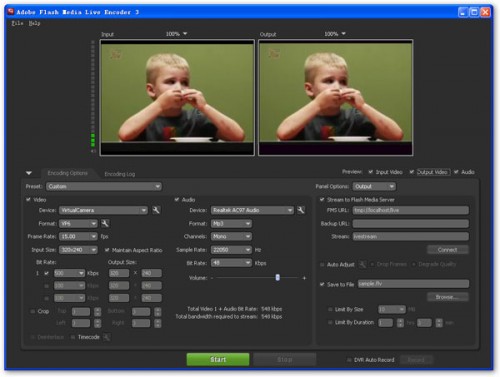Enable DVR Auto Record checkbox
The height and width of the screenshot is (377, 500).
click(349, 360)
